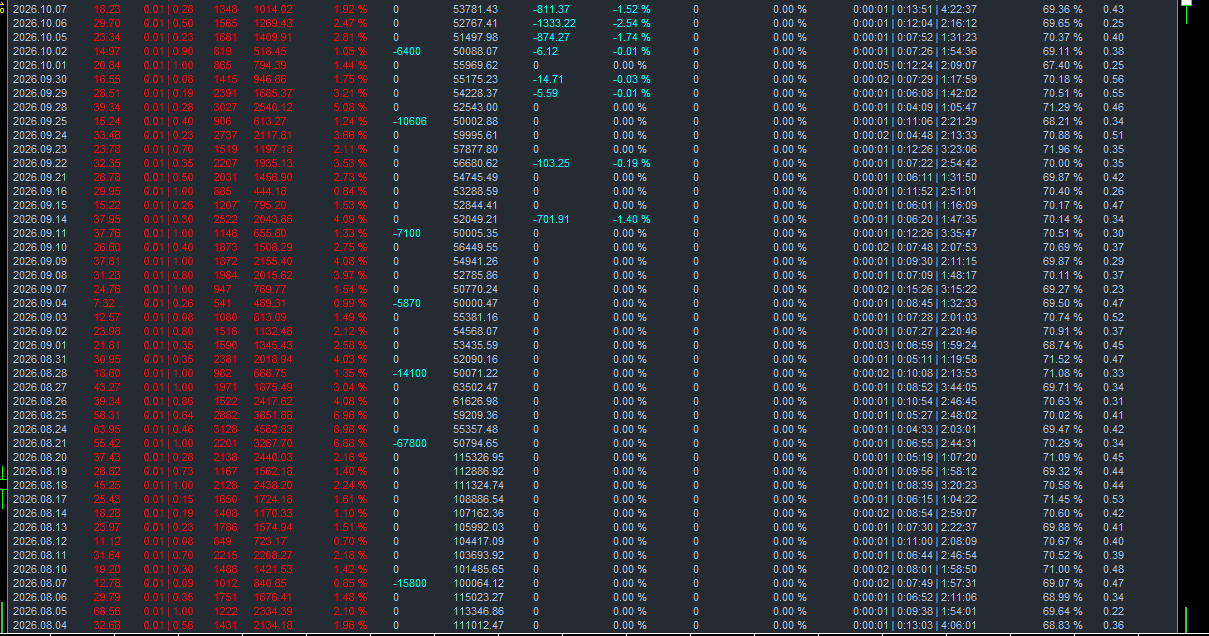Image resolution: width=1209 pixels, height=636 pixels.
Task: Click the loss value -1333.22
Action: click(554, 23)
